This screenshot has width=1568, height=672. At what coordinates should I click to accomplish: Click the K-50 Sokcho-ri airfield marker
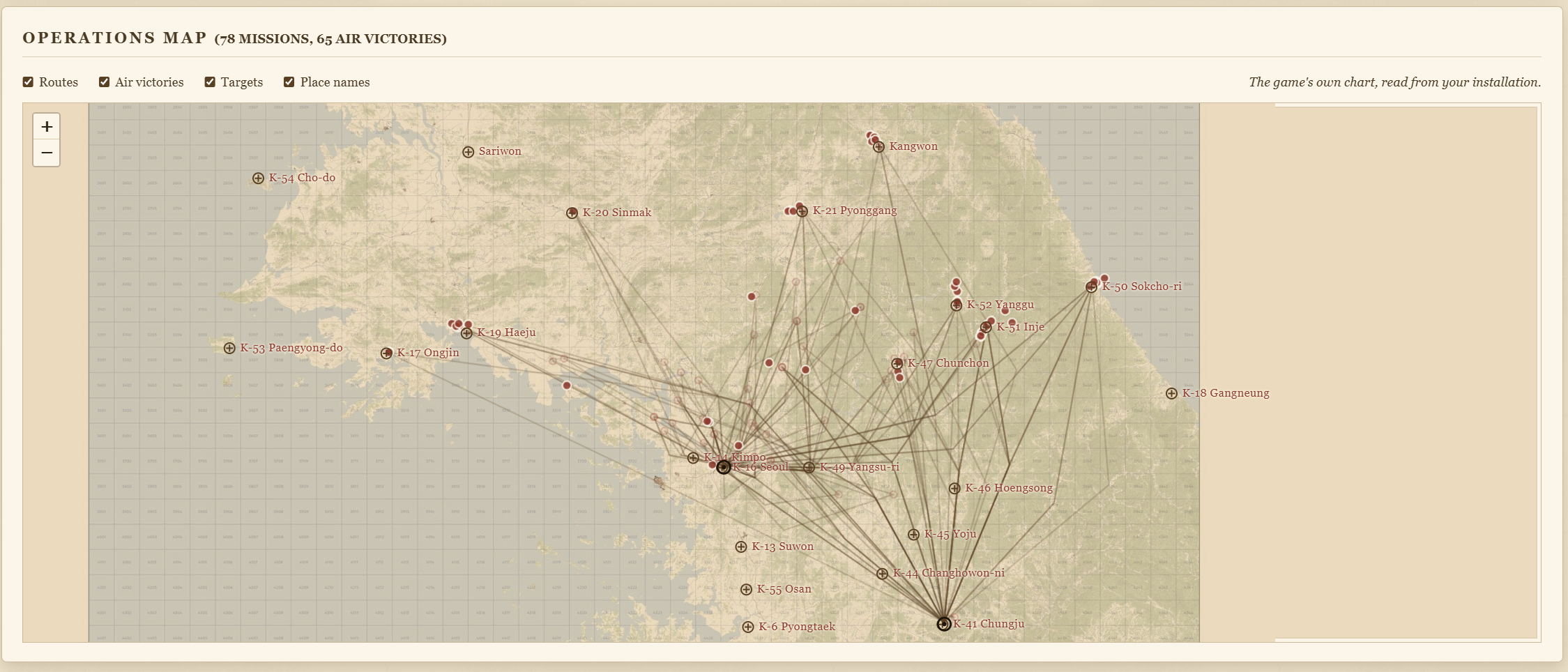1091,287
